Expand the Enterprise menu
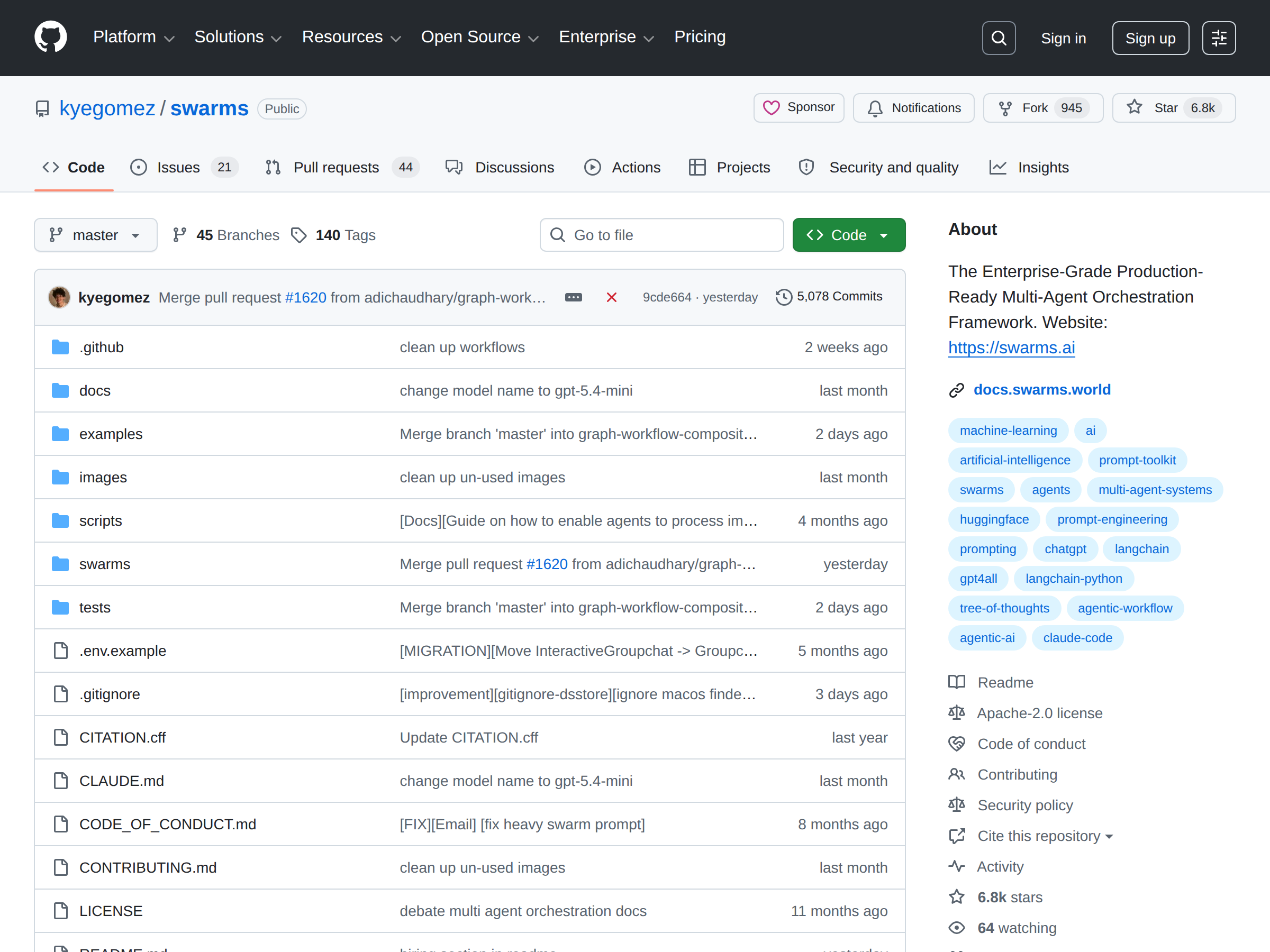 606,38
